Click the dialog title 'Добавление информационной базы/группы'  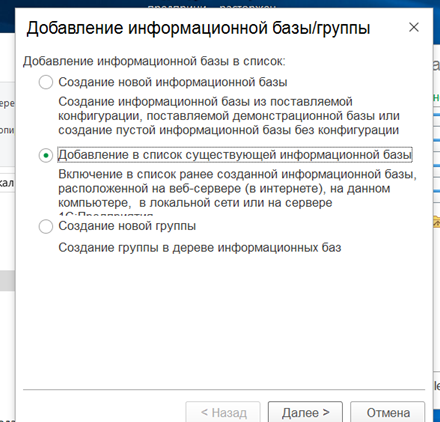coord(198,28)
